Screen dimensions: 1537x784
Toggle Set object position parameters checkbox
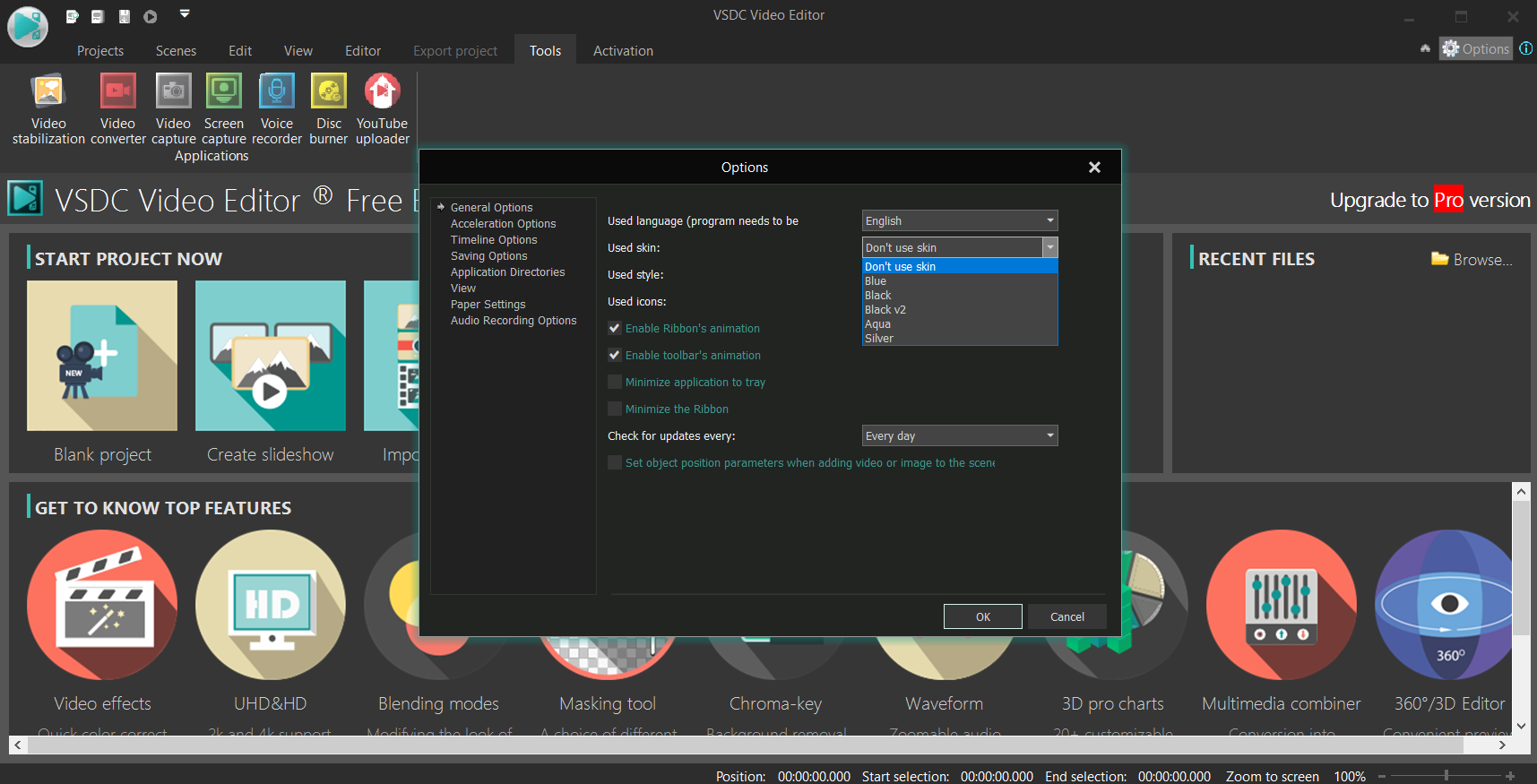pyautogui.click(x=615, y=462)
